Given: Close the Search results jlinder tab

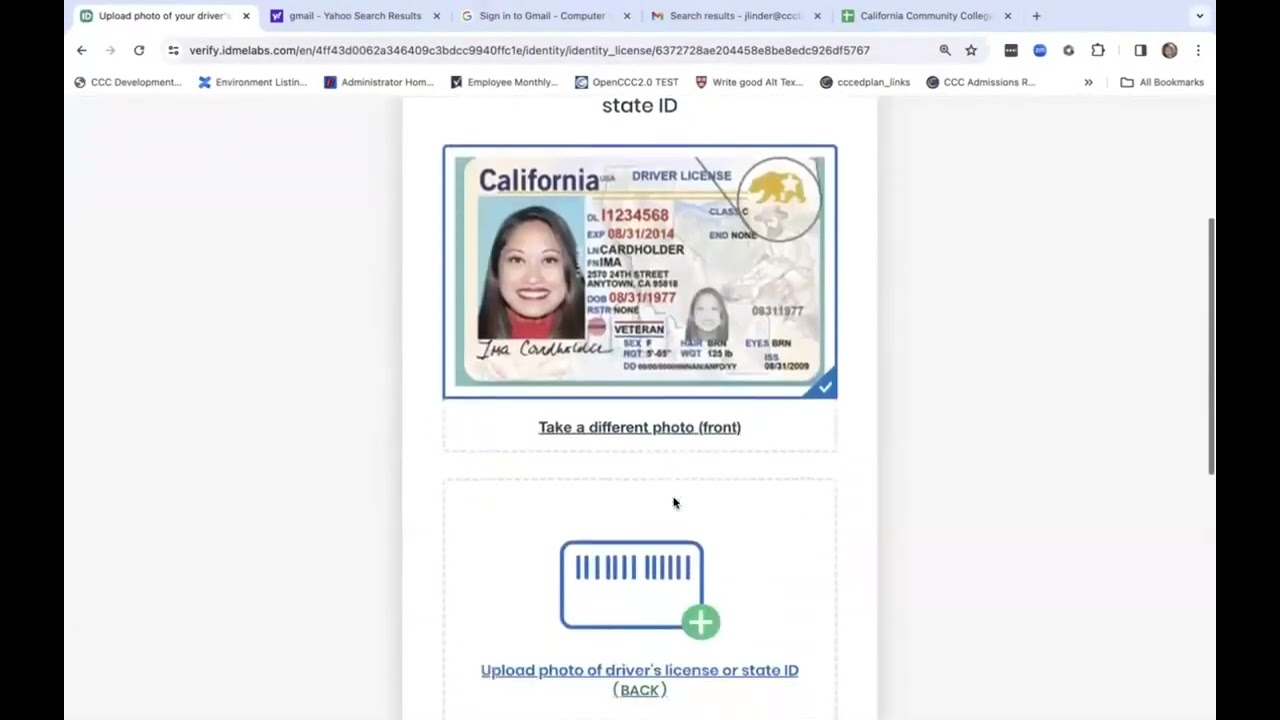Looking at the screenshot, I should pos(817,16).
